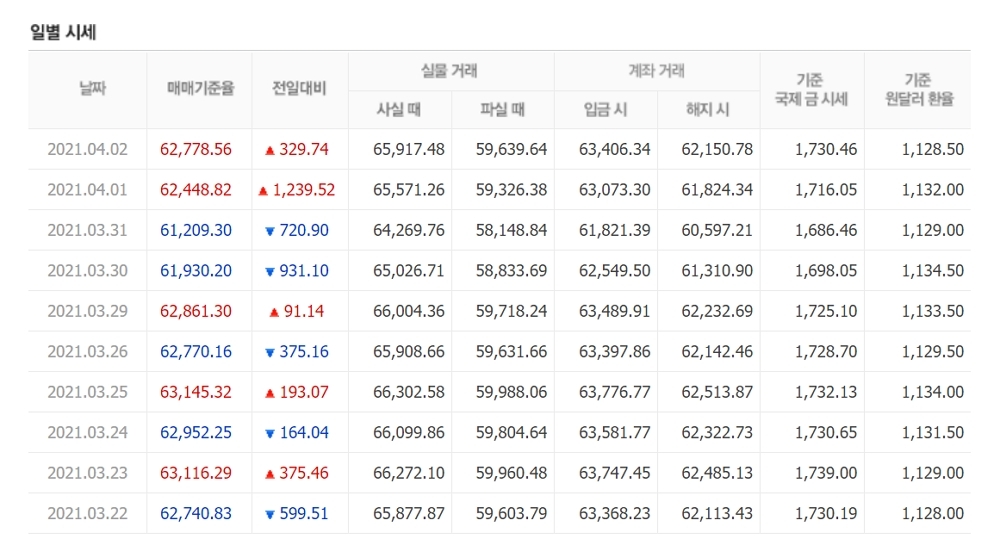This screenshot has width=1000, height=545.
Task: Click international gold price 1,739.00
Action: [826, 473]
